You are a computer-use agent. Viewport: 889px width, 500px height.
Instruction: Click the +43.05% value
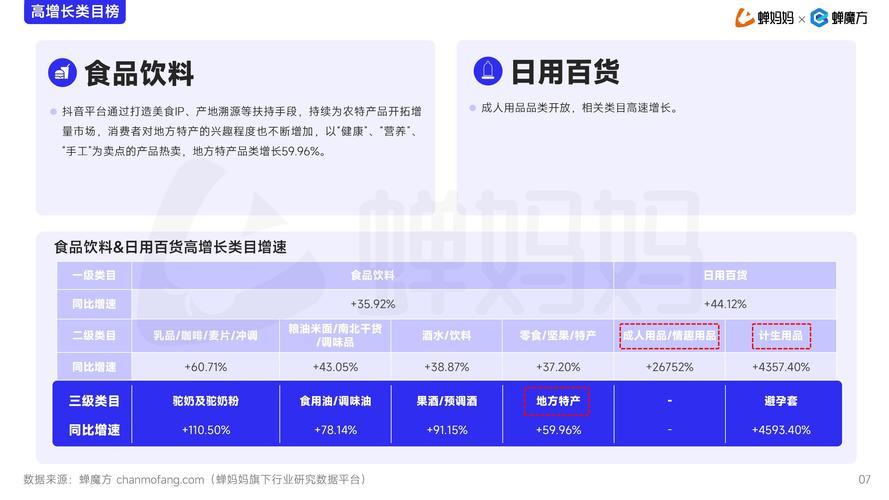pyautogui.click(x=335, y=367)
